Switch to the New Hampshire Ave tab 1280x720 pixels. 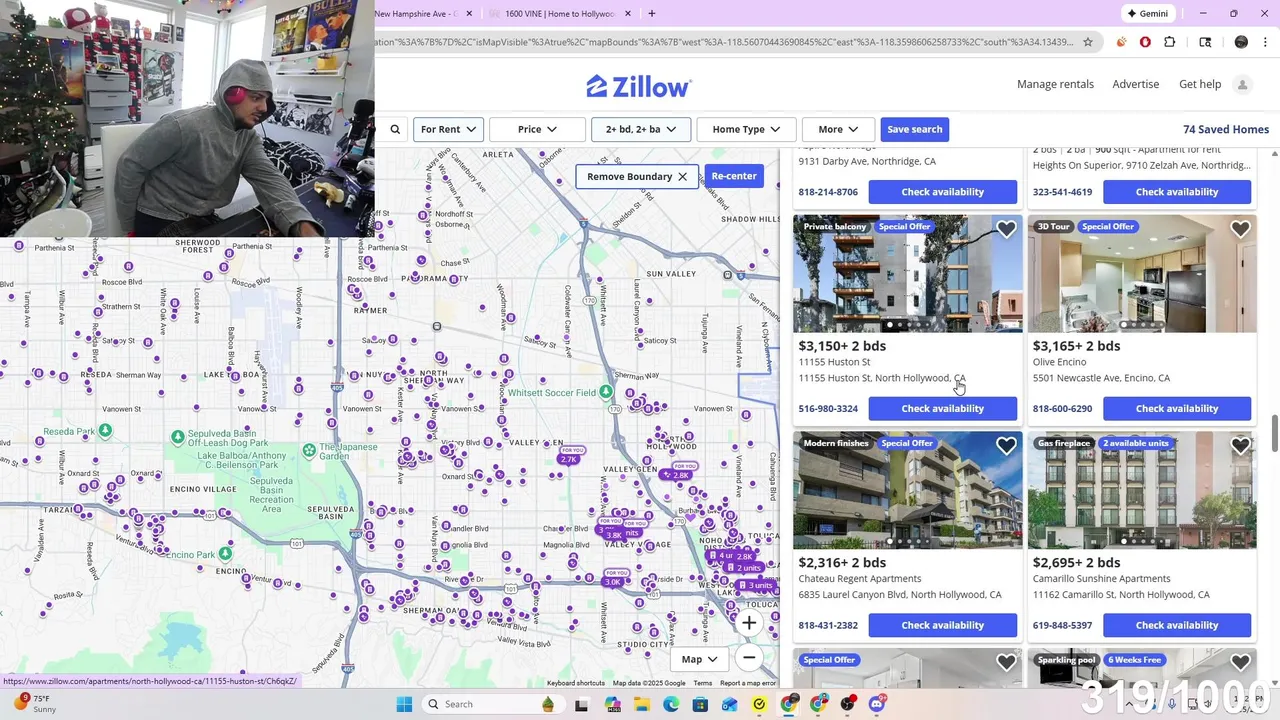[415, 13]
